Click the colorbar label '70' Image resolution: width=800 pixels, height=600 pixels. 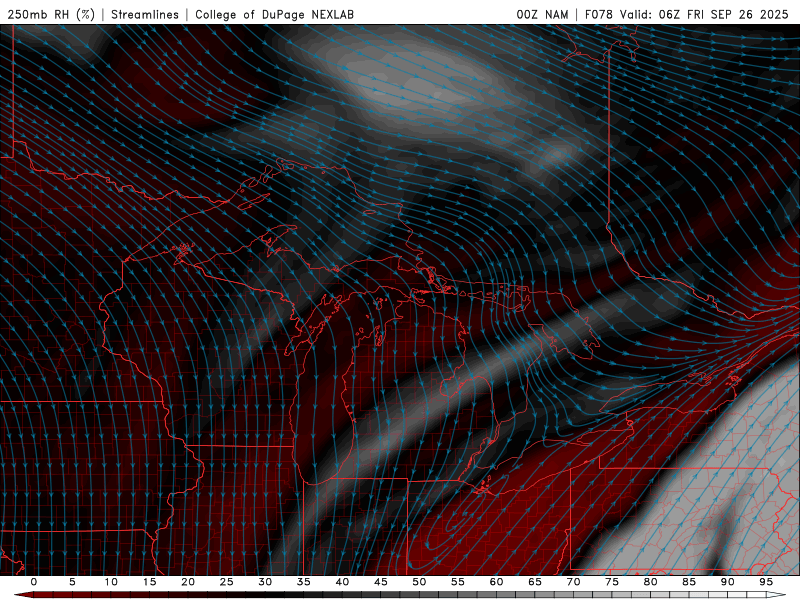pos(573,582)
